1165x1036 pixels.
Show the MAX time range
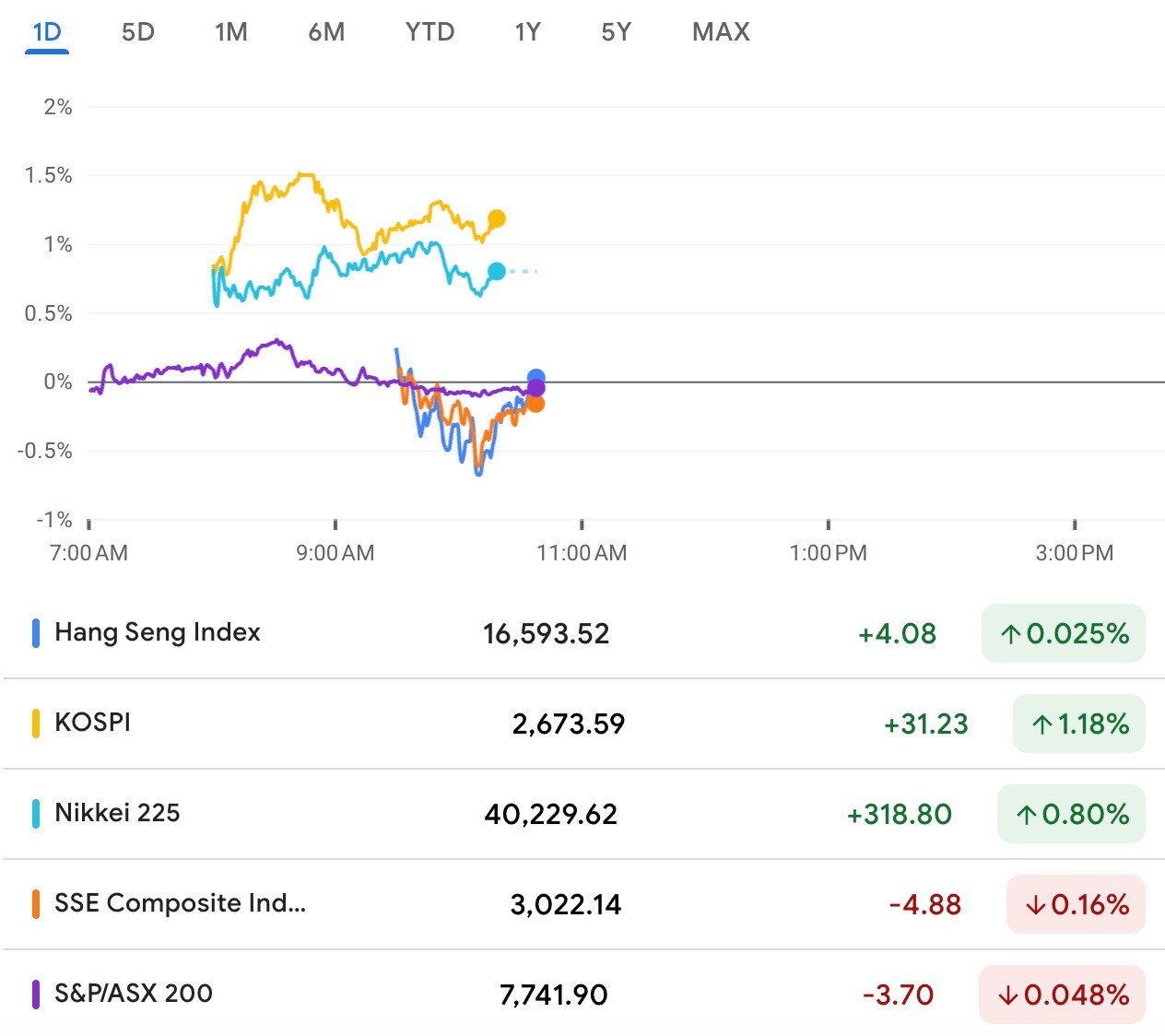click(721, 32)
